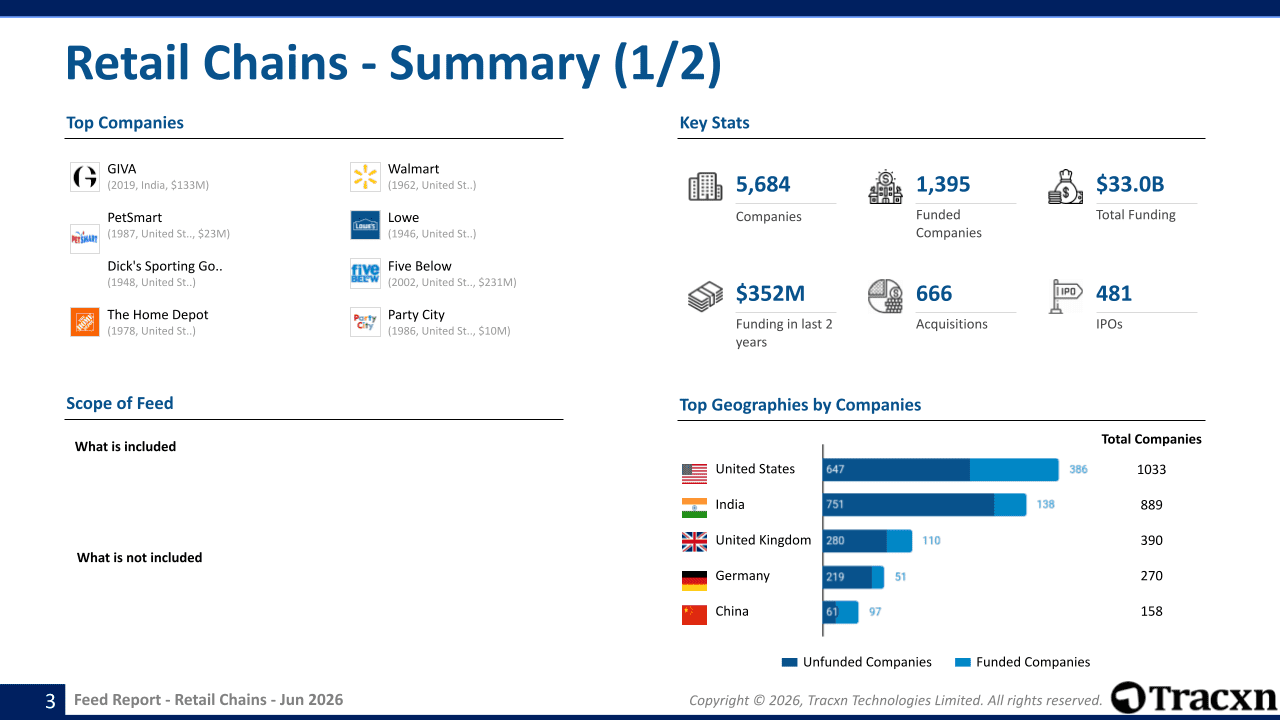The image size is (1280, 720).
Task: Click the PetSmart company name
Action: (134, 217)
